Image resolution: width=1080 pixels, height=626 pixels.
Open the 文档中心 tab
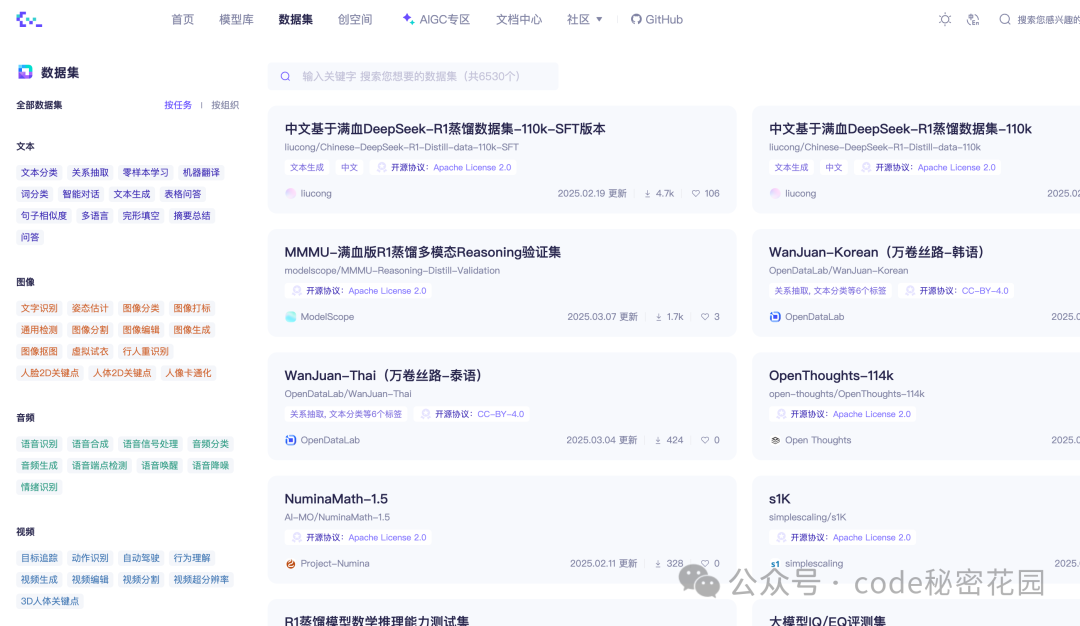(x=519, y=19)
